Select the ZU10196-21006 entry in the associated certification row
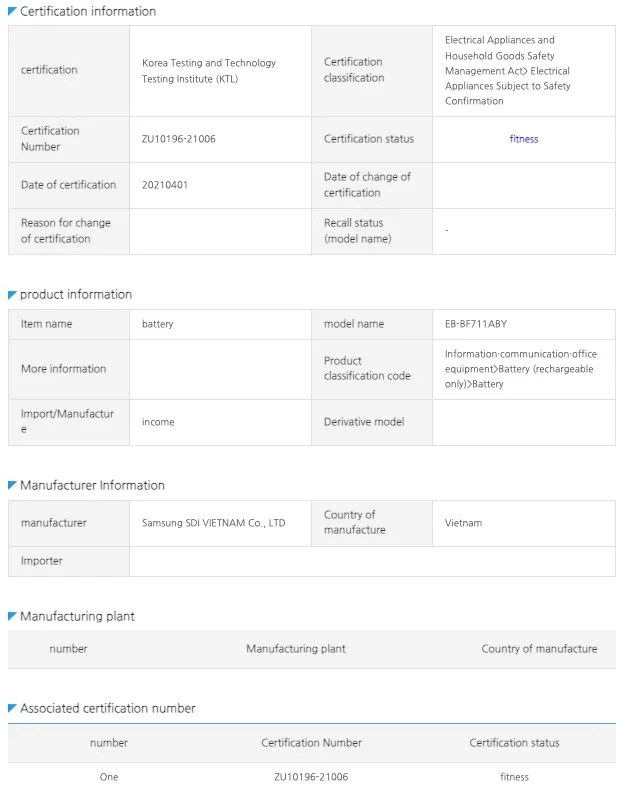This screenshot has height=788, width=625. click(x=311, y=776)
